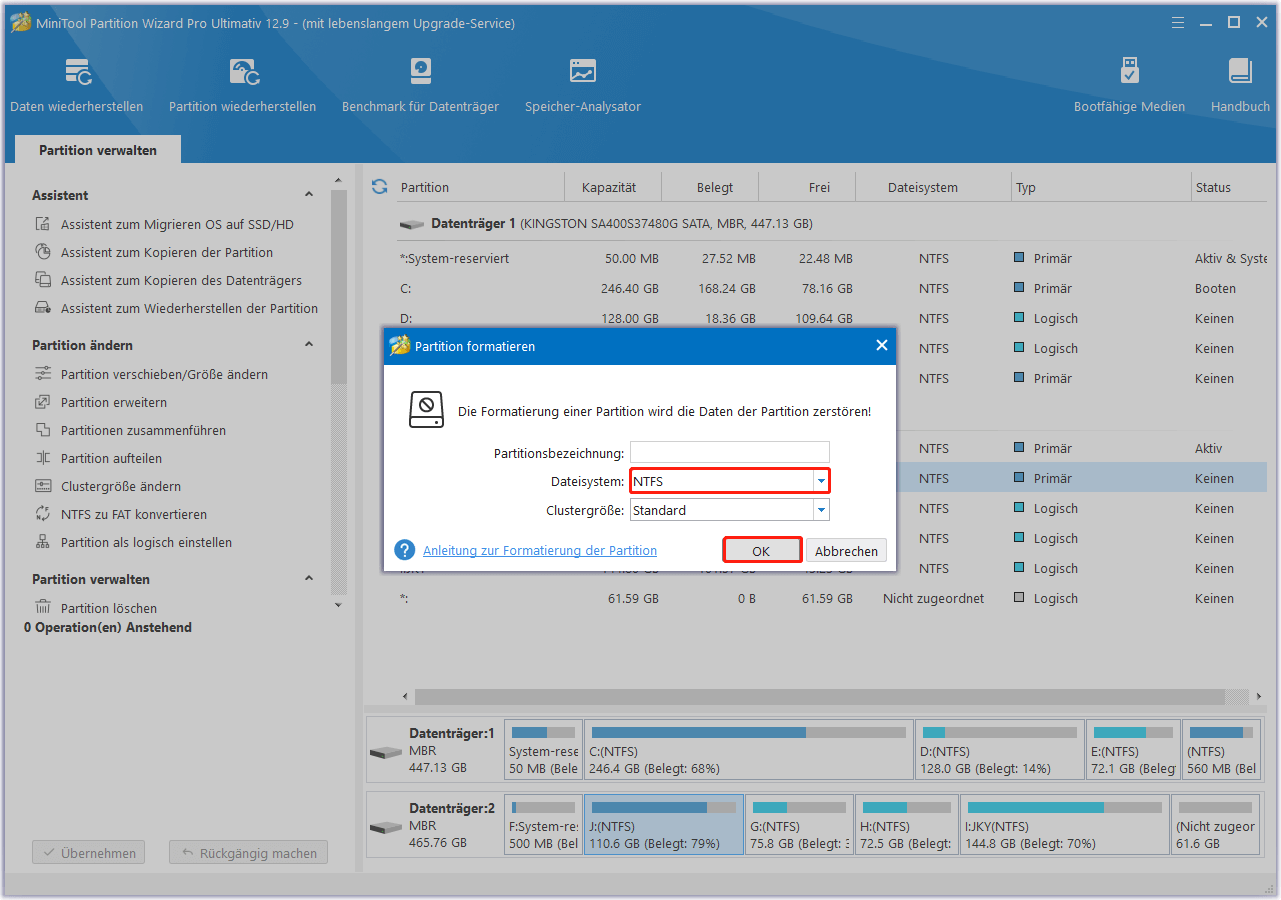
Task: Select E:(NTFS) block in disk map
Action: pyautogui.click(x=1133, y=751)
